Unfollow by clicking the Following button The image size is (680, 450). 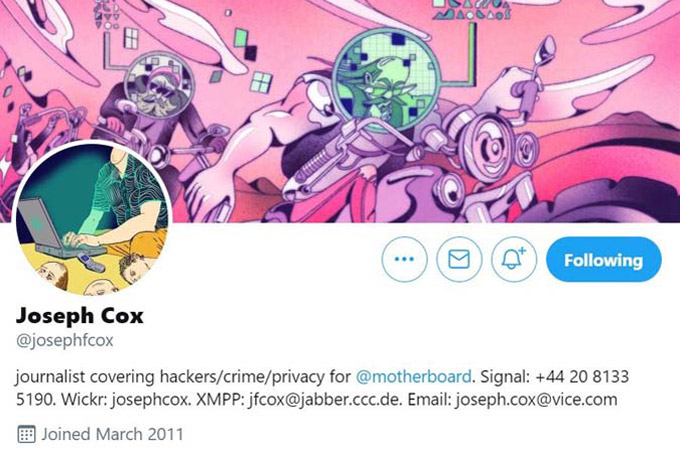[603, 259]
